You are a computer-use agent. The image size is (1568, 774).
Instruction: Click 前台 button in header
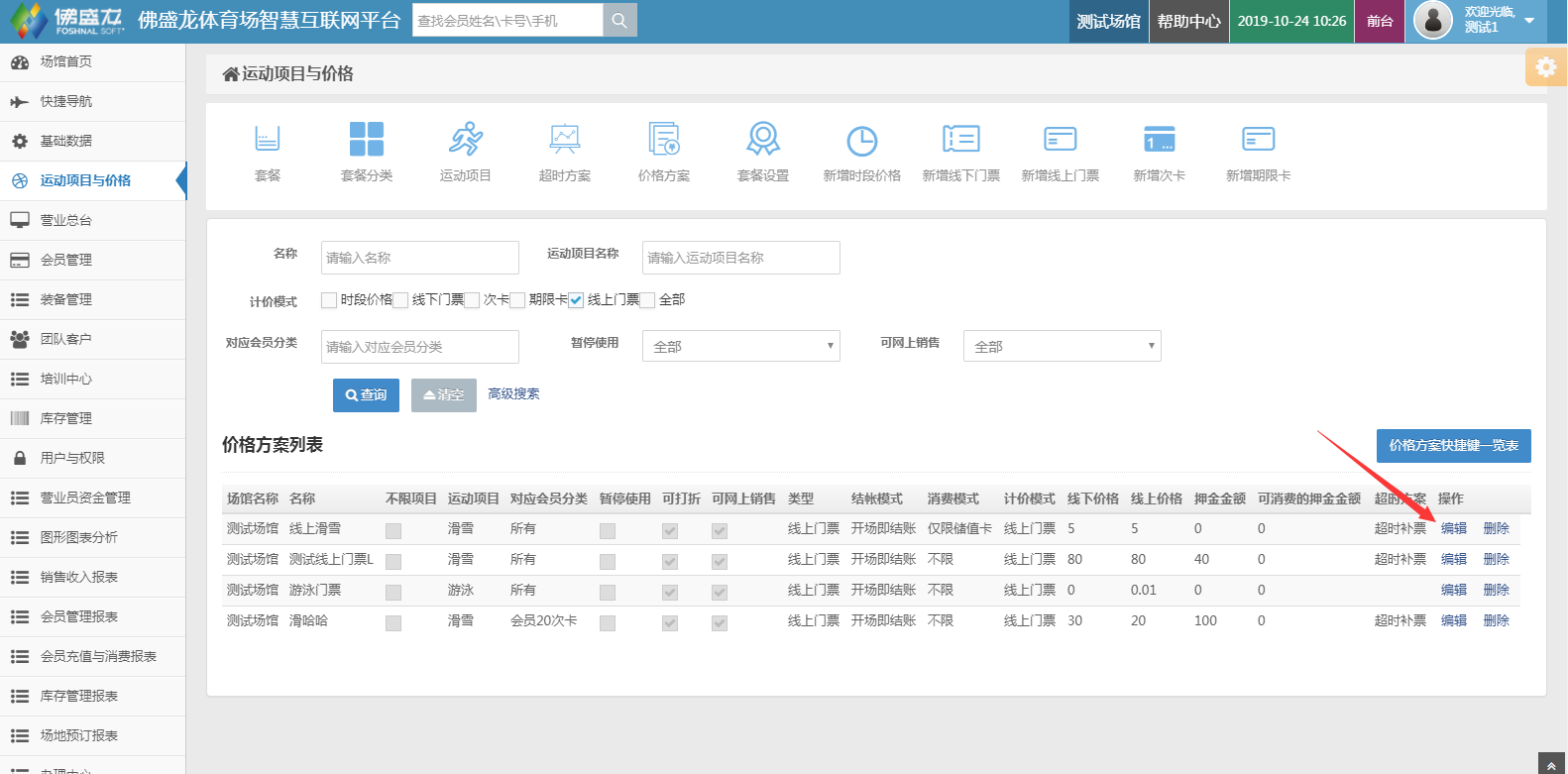point(1380,21)
